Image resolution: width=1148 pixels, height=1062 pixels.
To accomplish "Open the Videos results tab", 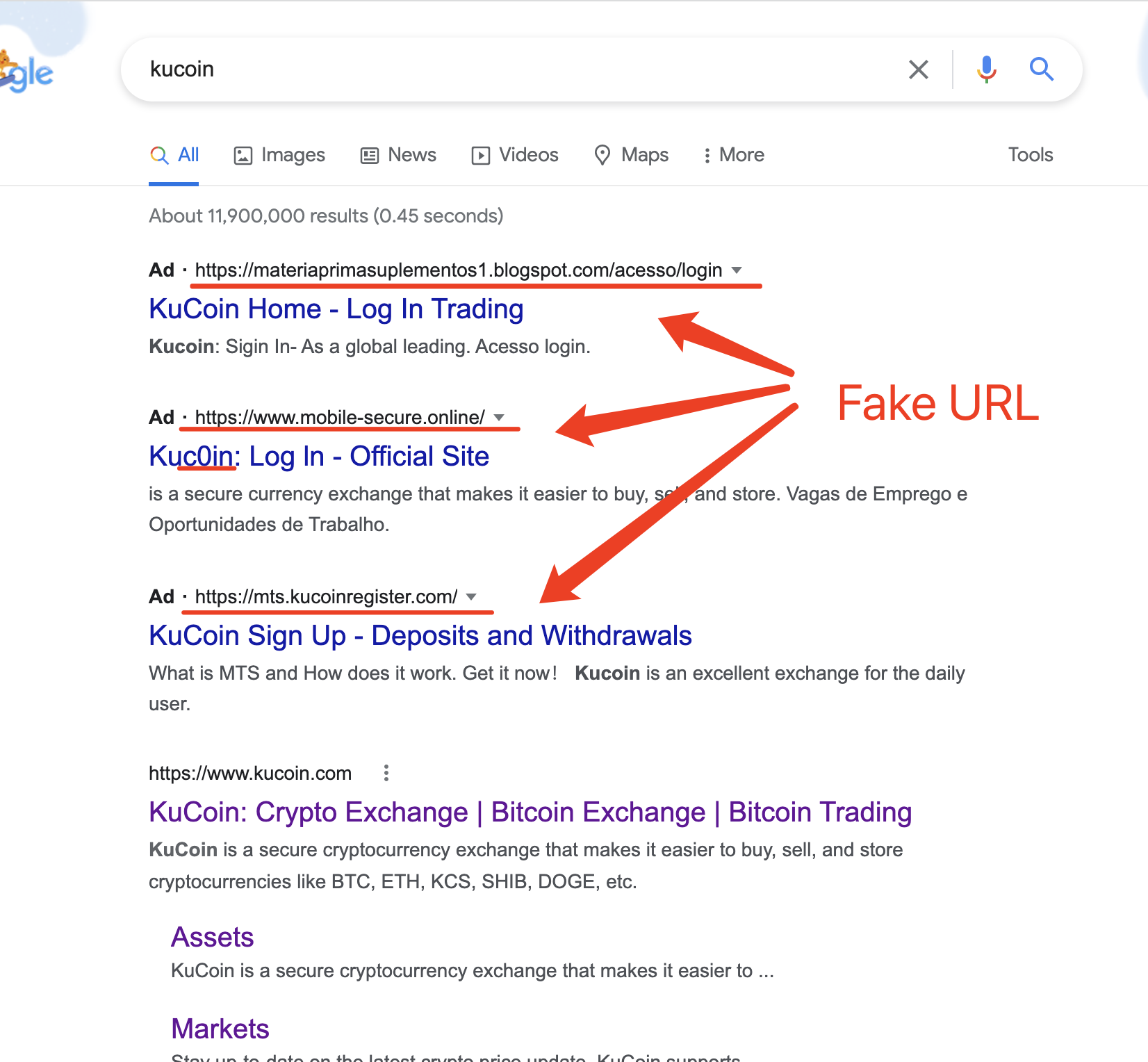I will [x=515, y=155].
